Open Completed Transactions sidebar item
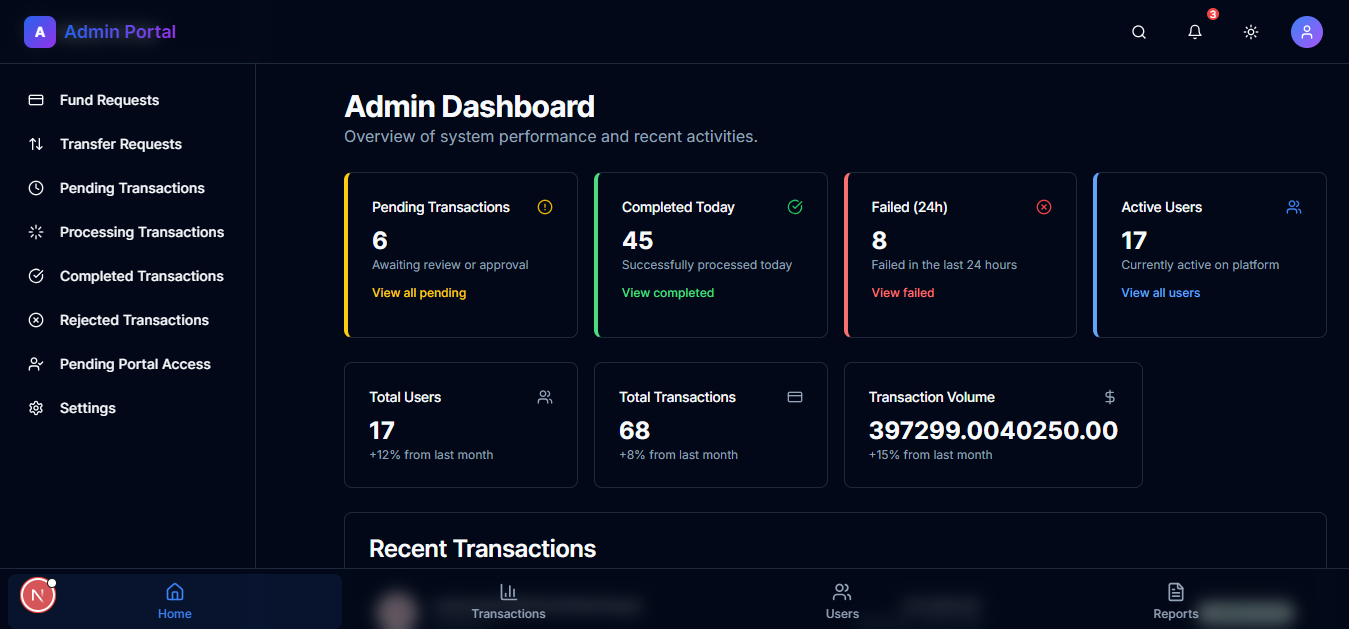This screenshot has width=1349, height=629. [127, 276]
